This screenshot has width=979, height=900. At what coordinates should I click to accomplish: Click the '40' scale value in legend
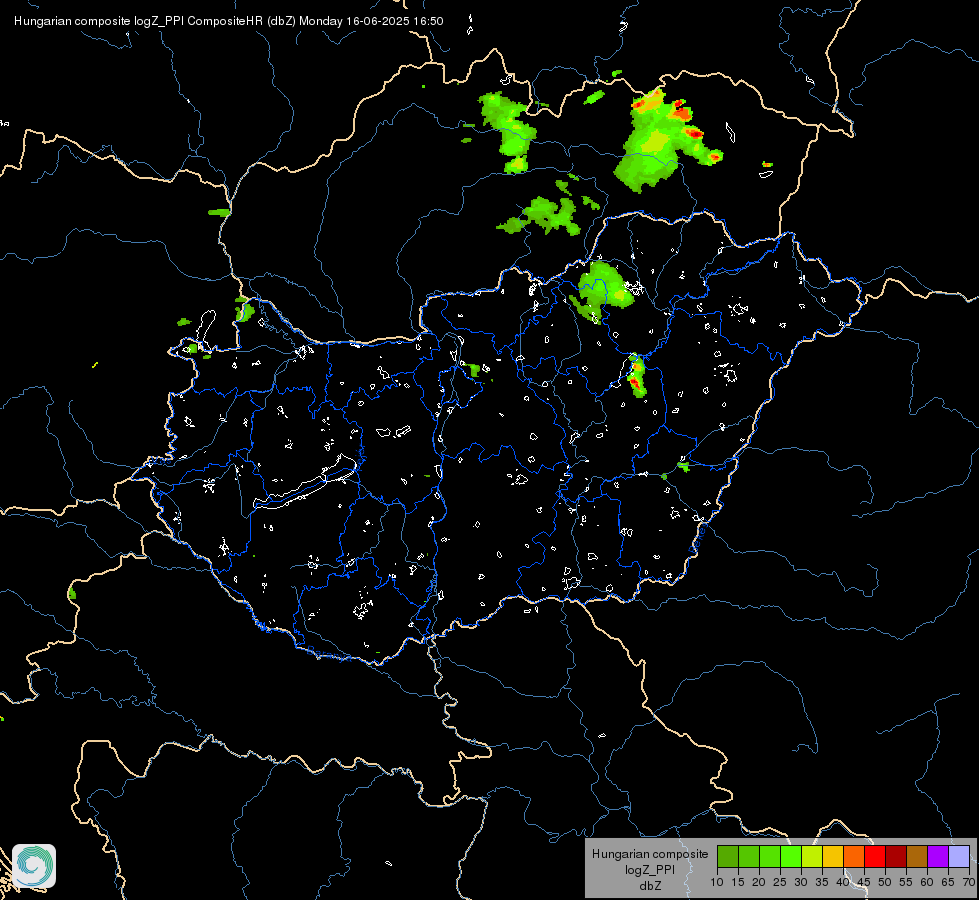coord(843,883)
